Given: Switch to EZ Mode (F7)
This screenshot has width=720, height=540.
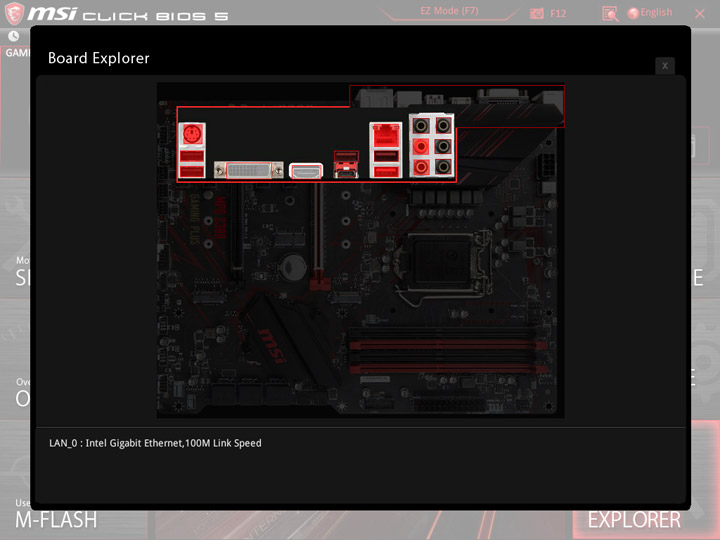Looking at the screenshot, I should coord(449,11).
